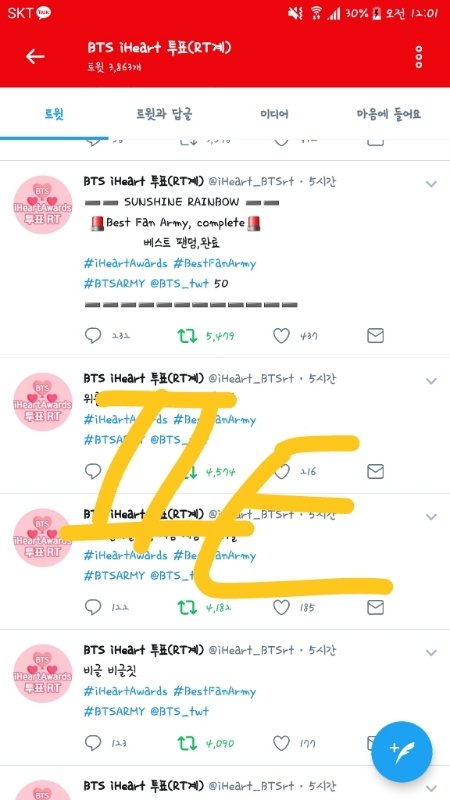Reply to the SUNSHINE RAINBOW tweet
450x800 pixels.
coord(93,336)
